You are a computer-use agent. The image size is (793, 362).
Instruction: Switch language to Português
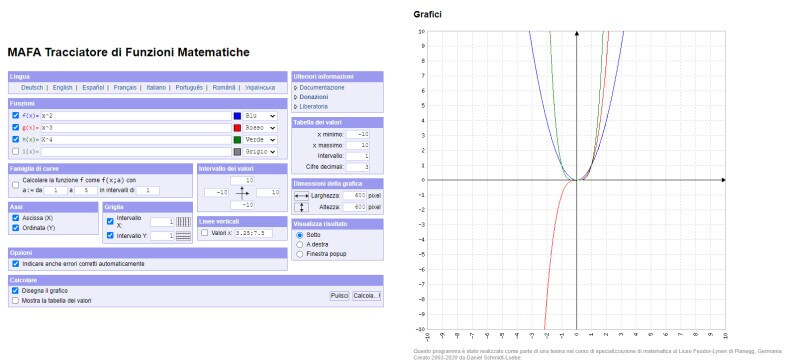coord(189,87)
